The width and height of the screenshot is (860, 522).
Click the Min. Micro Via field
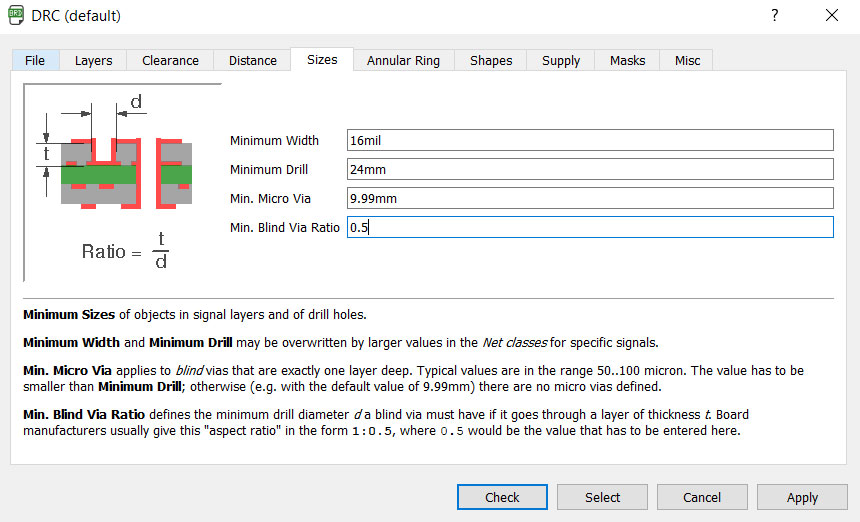tap(590, 199)
